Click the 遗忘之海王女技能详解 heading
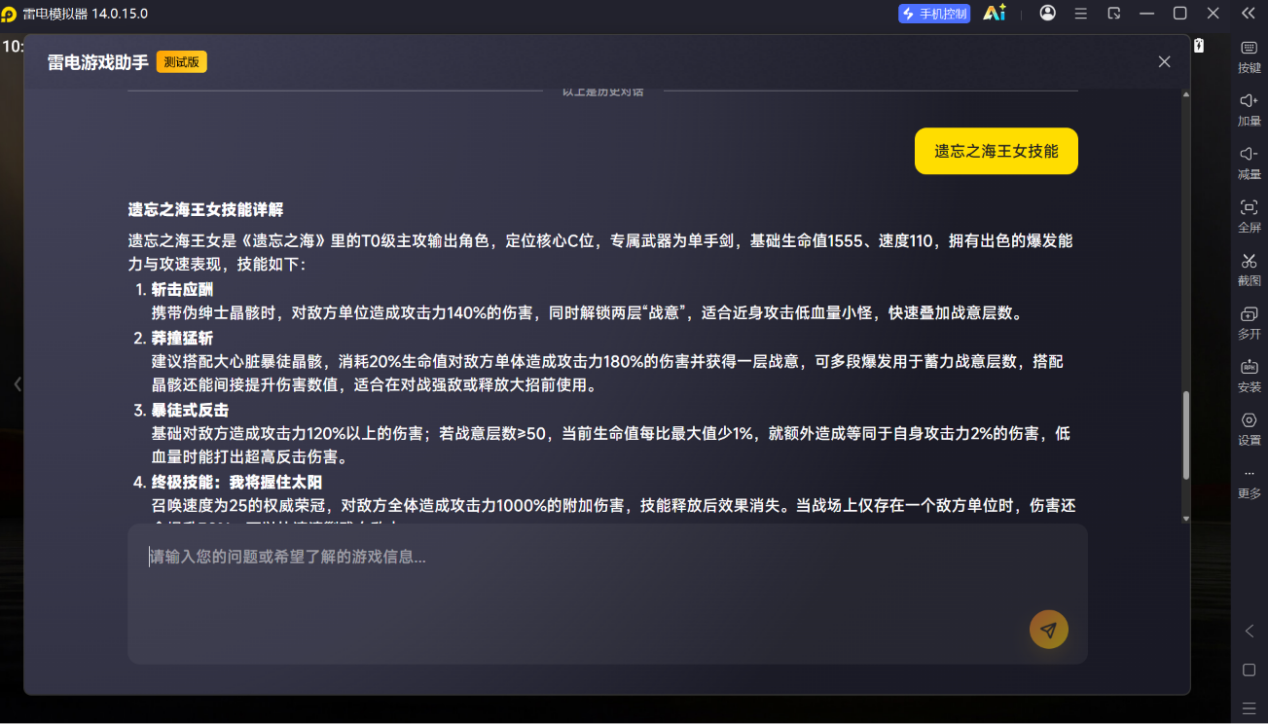 pos(205,210)
